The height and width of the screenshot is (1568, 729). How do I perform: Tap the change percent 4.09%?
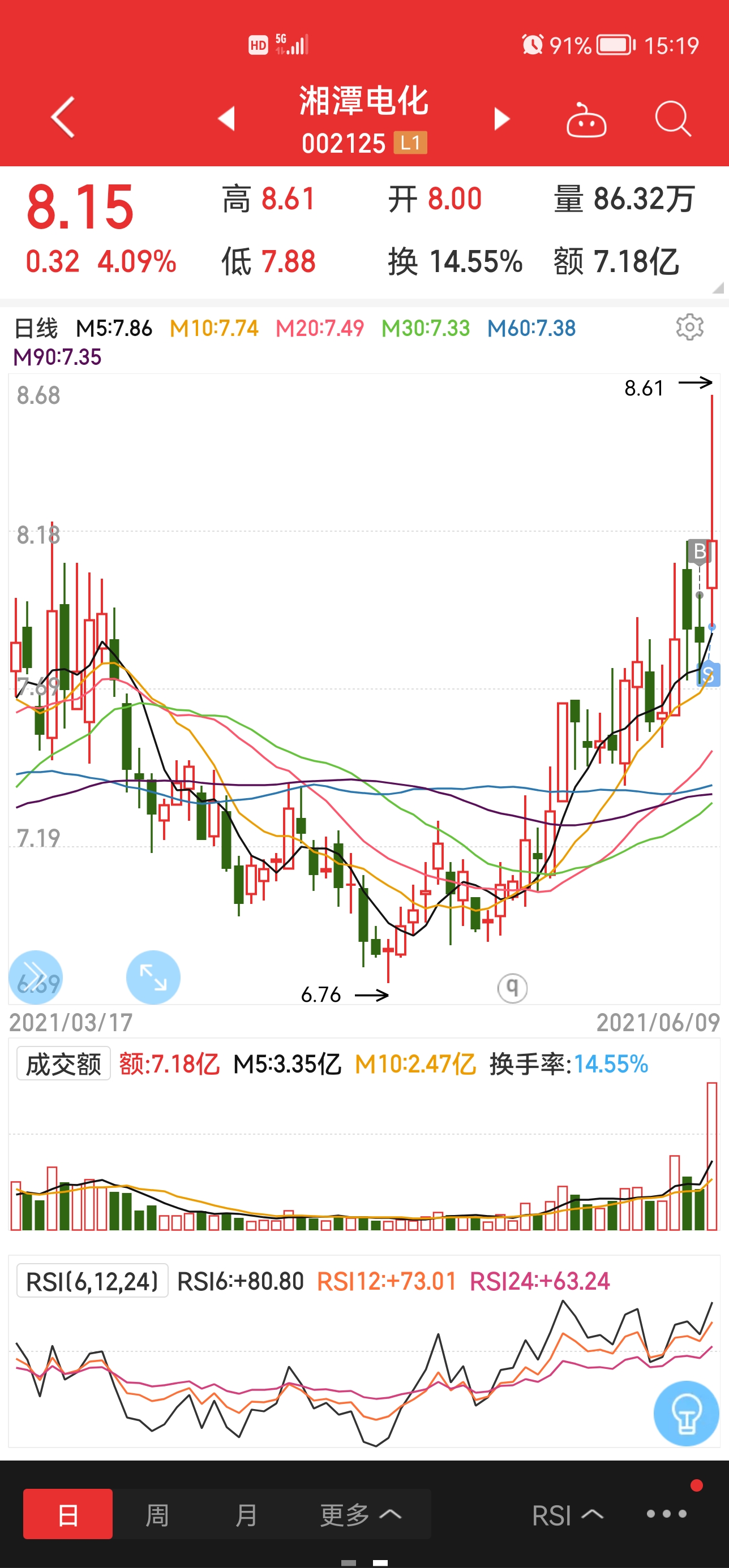(x=137, y=262)
